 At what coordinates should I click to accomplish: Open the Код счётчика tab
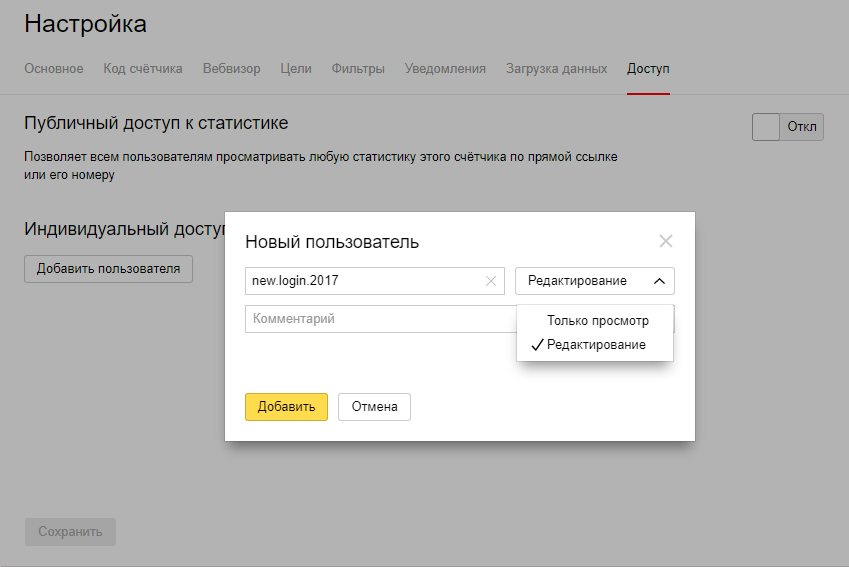[x=143, y=69]
